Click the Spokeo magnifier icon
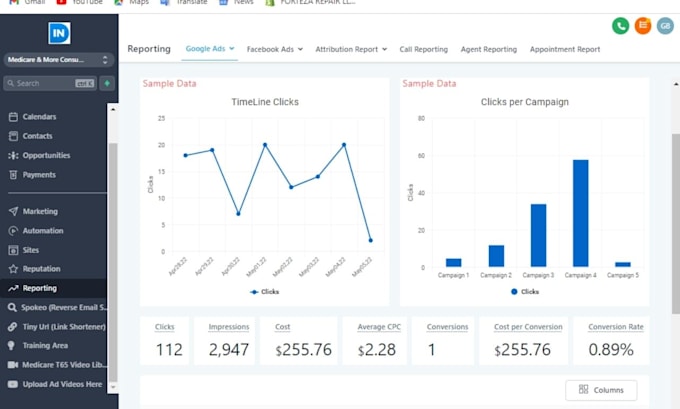The image size is (680, 409). coord(12,308)
